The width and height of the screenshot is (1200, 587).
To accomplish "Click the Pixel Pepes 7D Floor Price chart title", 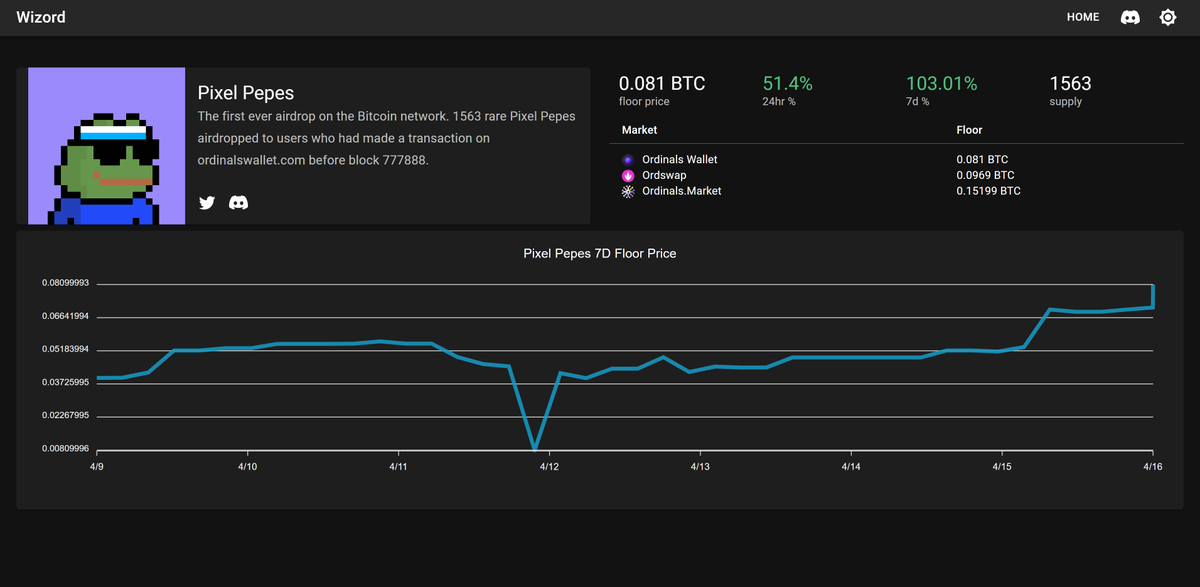I will (600, 253).
